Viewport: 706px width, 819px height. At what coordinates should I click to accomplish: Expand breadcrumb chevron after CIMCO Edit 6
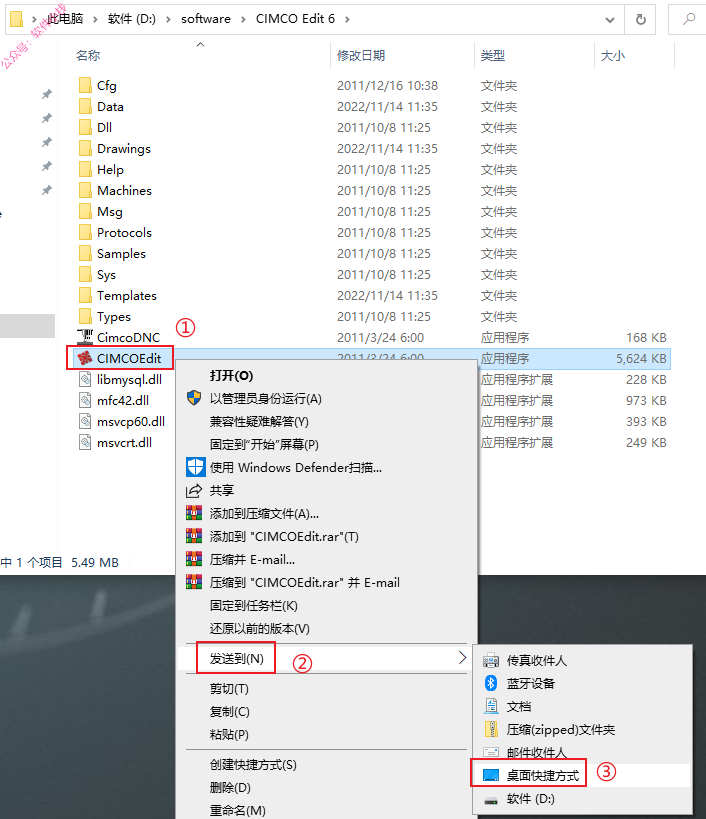pyautogui.click(x=347, y=19)
